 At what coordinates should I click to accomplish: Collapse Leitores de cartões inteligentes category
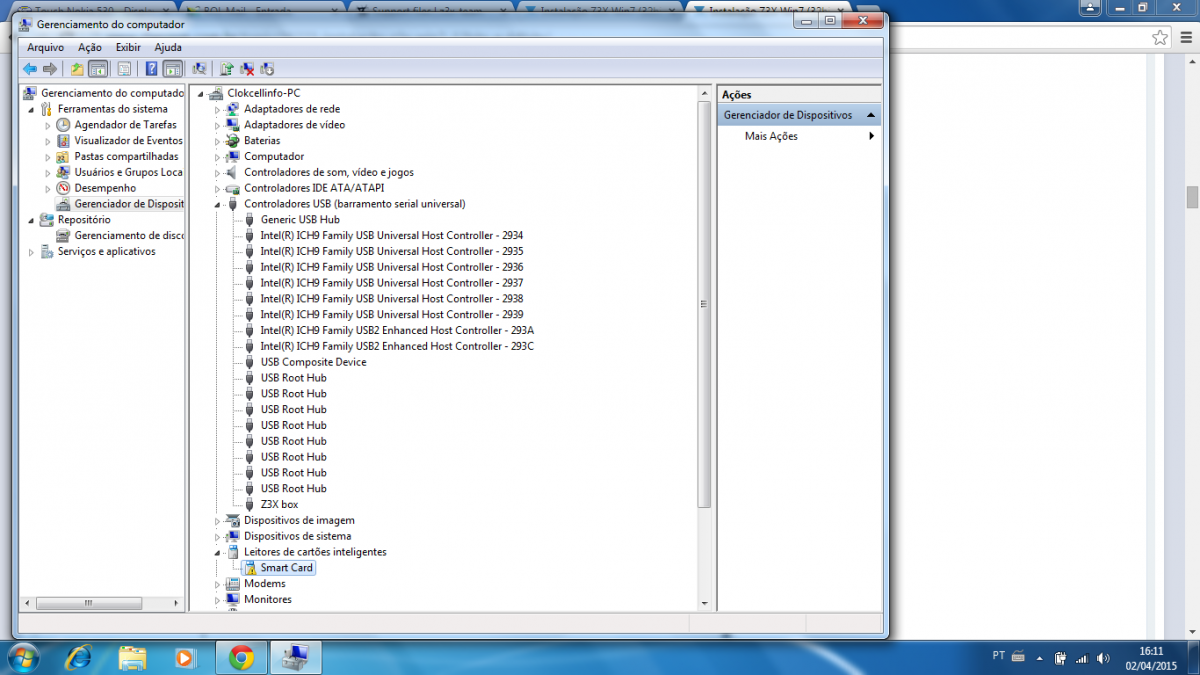coord(218,552)
